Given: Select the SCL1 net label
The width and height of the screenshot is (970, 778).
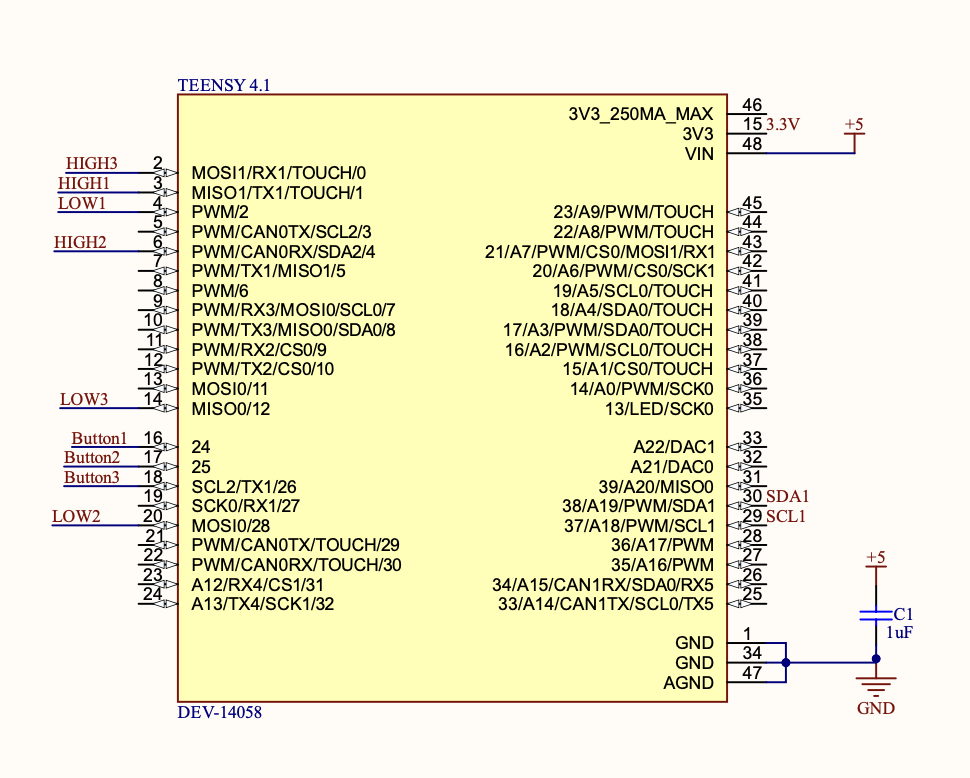Looking at the screenshot, I should [x=786, y=516].
